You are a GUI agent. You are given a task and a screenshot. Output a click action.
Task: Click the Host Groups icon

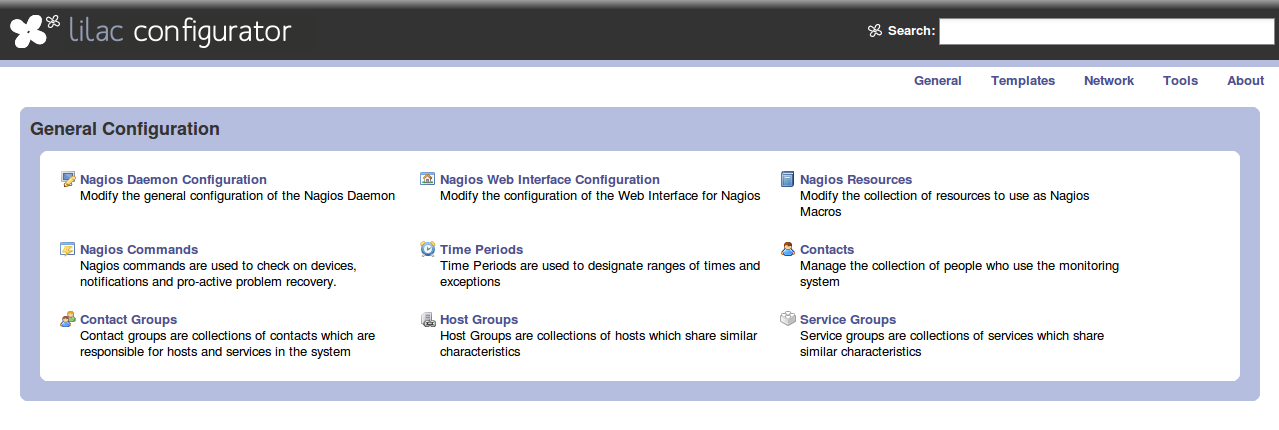point(428,319)
